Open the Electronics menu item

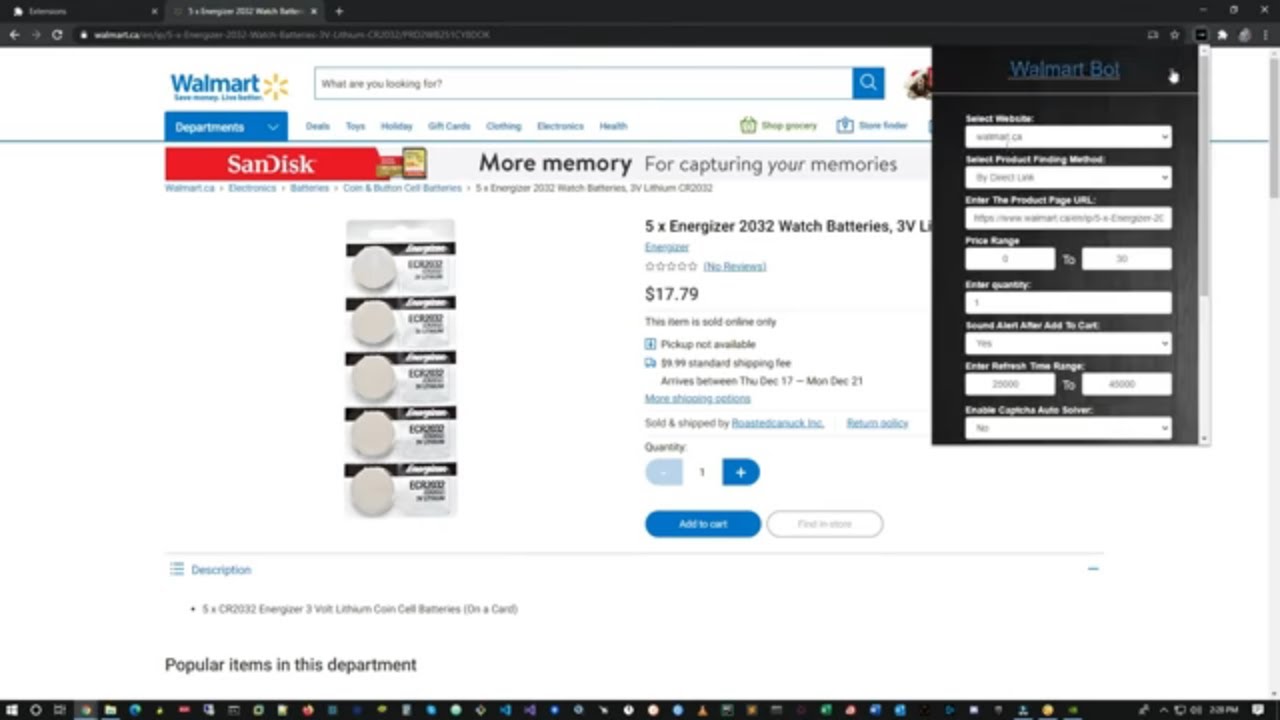click(x=560, y=127)
